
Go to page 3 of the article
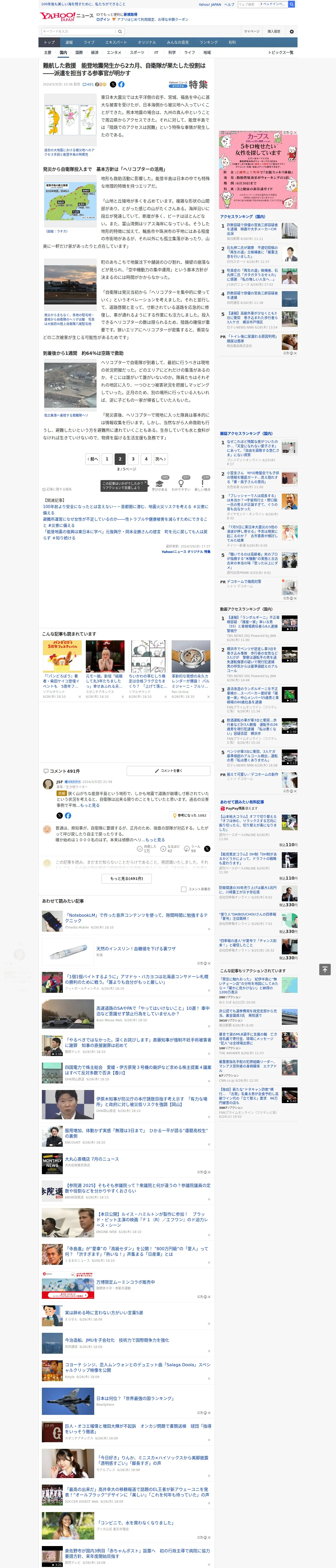click(x=133, y=459)
